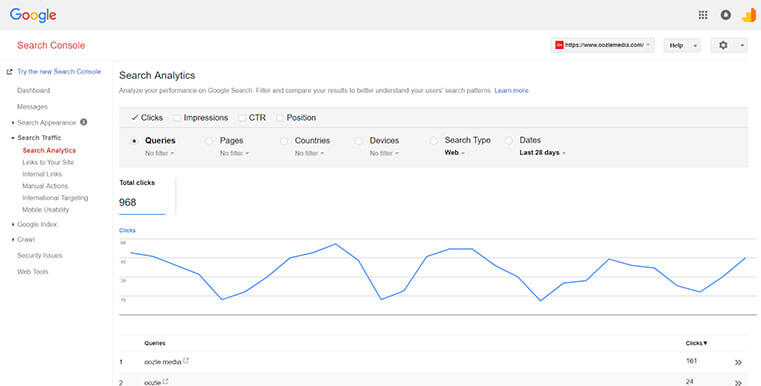Enable the CTR checkbox

click(242, 117)
